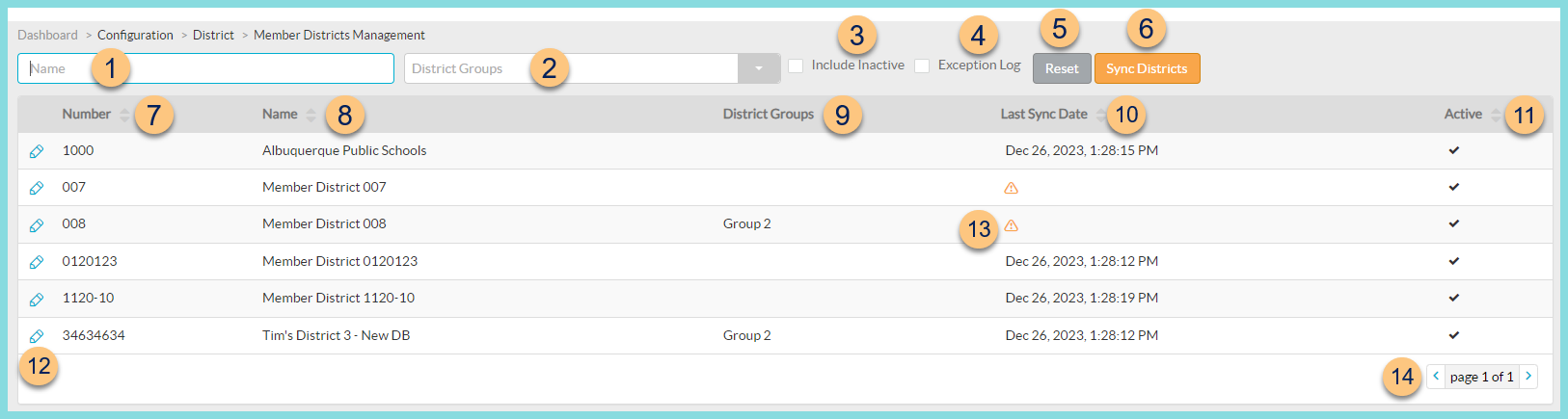Go to next page arrow

point(1528,377)
